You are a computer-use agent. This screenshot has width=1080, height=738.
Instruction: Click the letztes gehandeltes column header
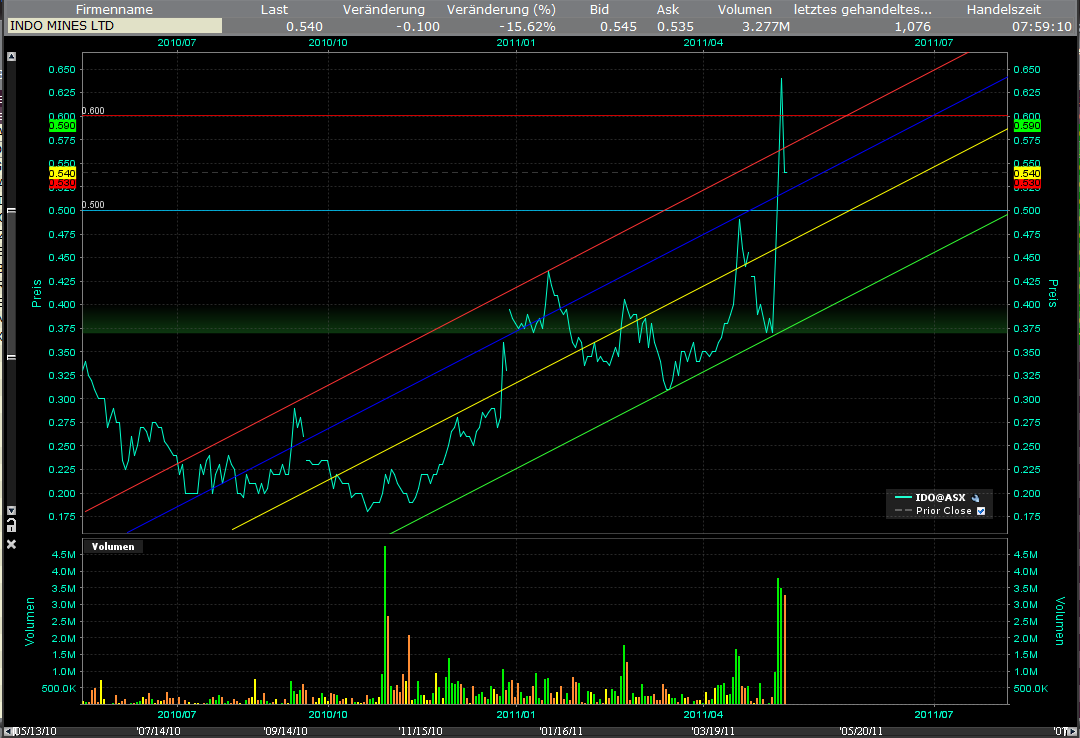click(x=862, y=10)
